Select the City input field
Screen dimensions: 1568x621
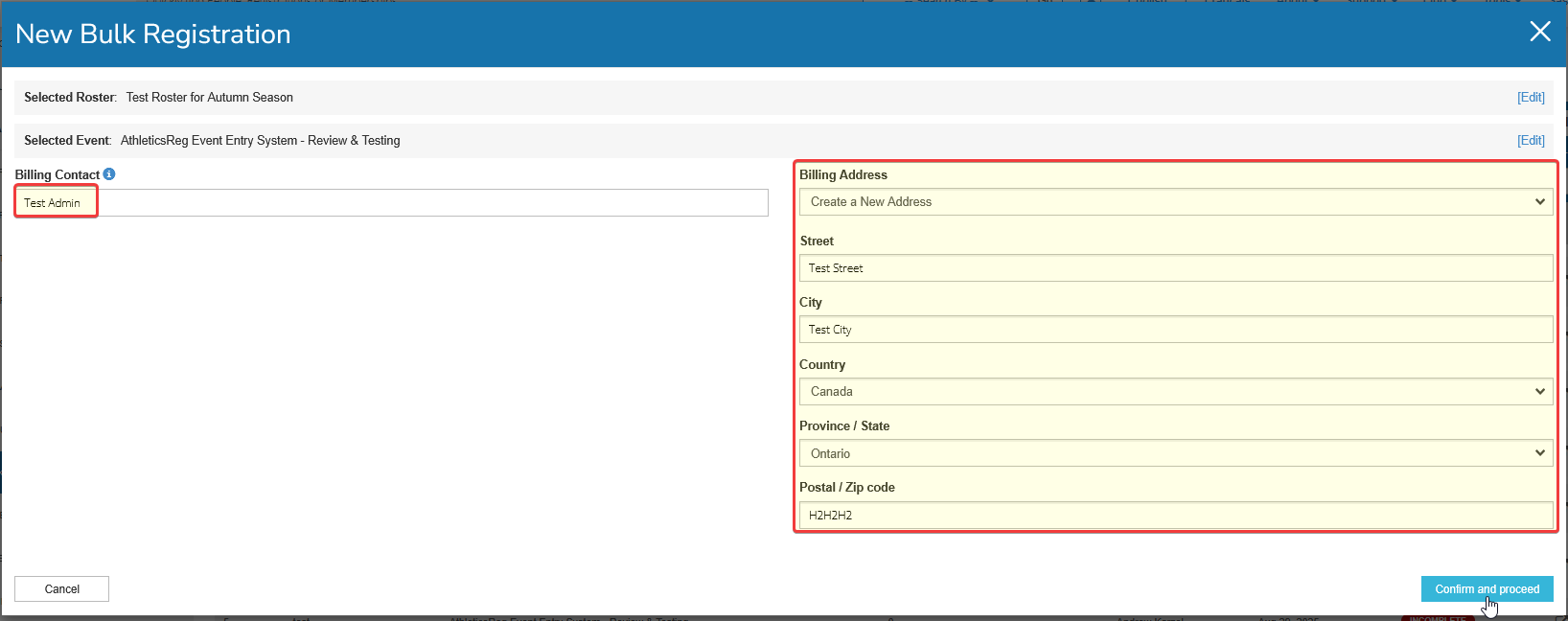(1175, 330)
